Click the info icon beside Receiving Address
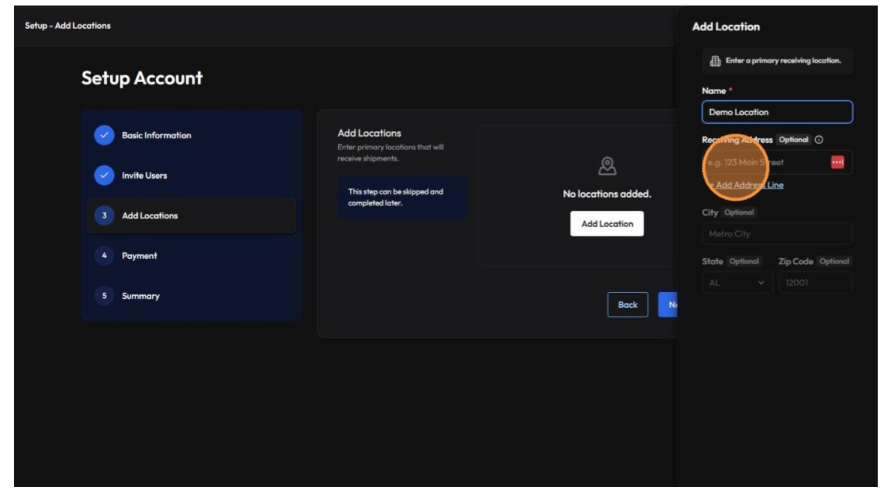 (819, 140)
